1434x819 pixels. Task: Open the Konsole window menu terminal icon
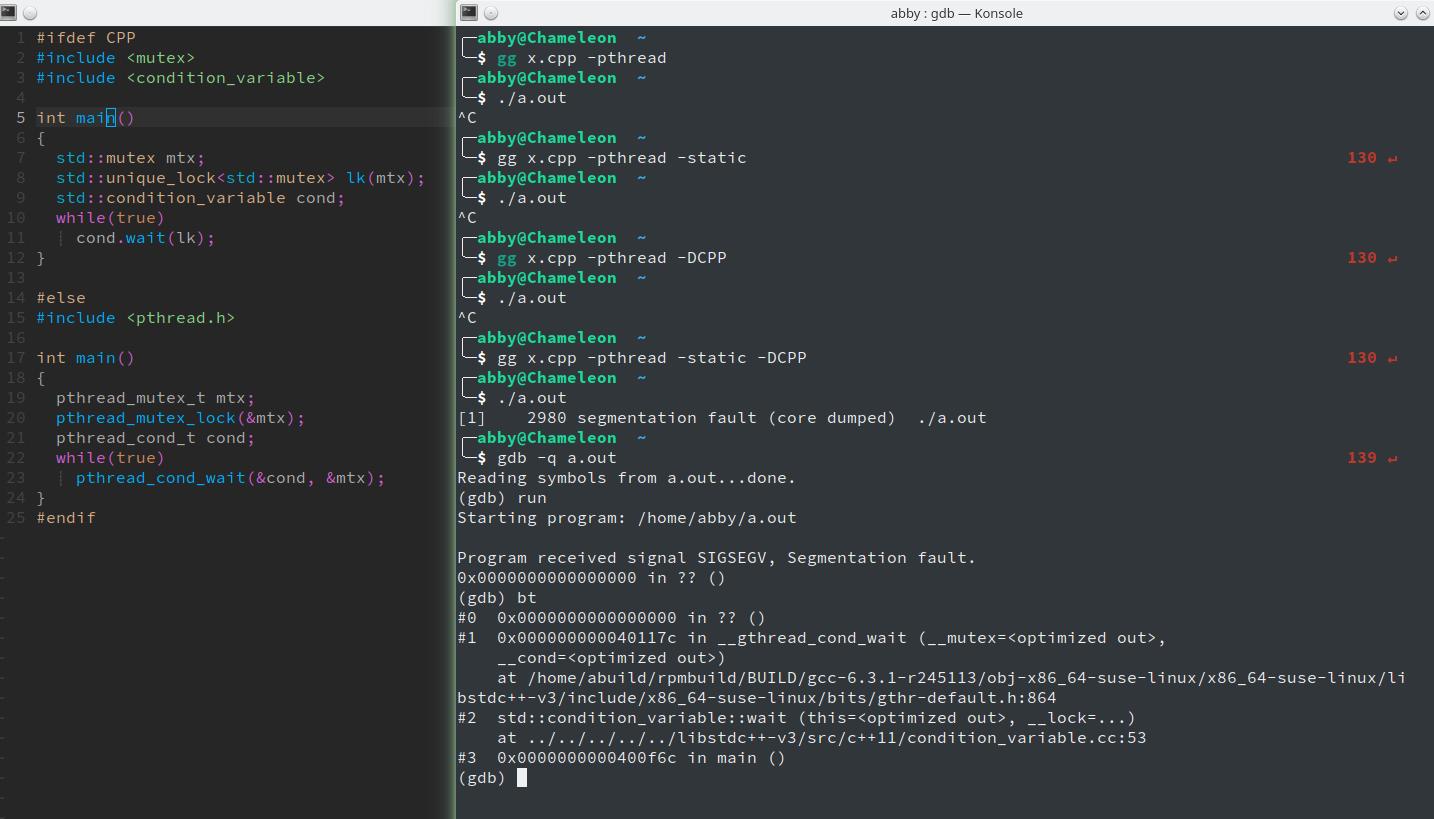468,13
